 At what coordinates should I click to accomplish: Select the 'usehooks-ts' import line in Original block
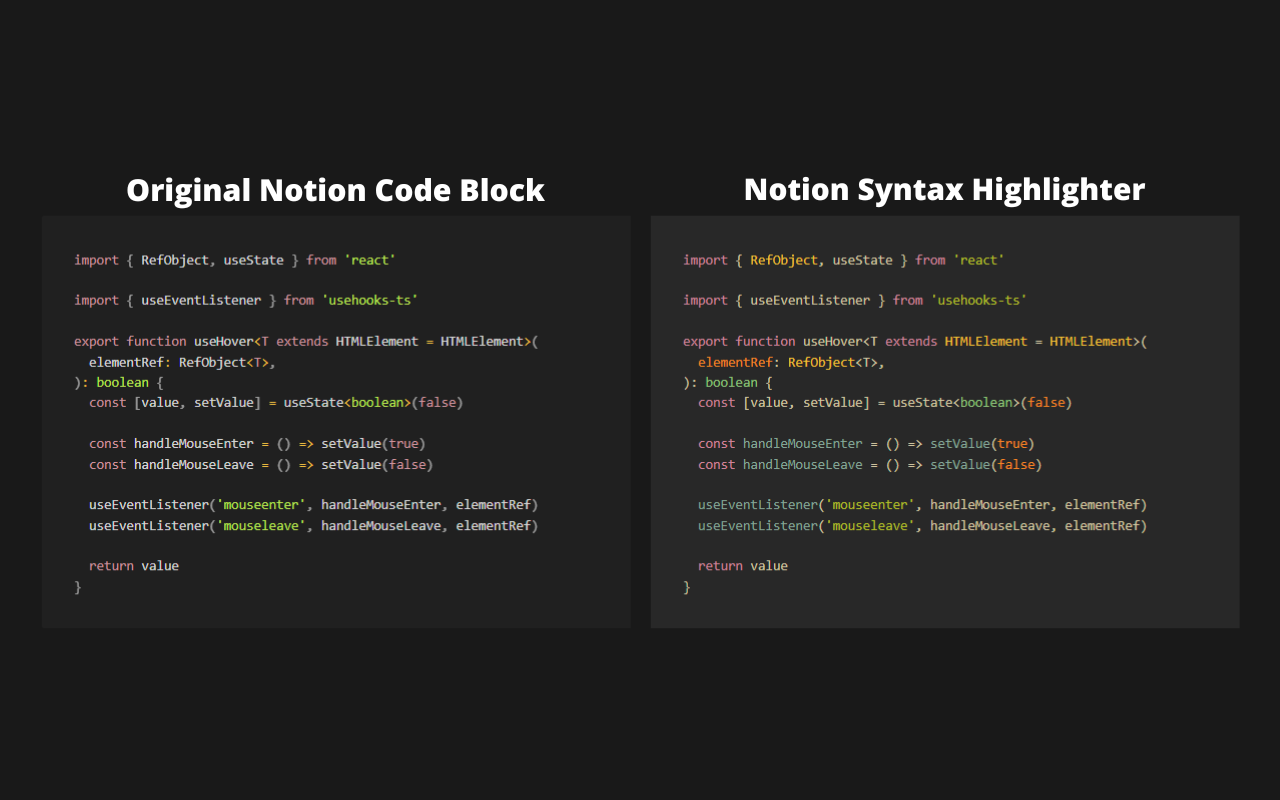[246, 300]
